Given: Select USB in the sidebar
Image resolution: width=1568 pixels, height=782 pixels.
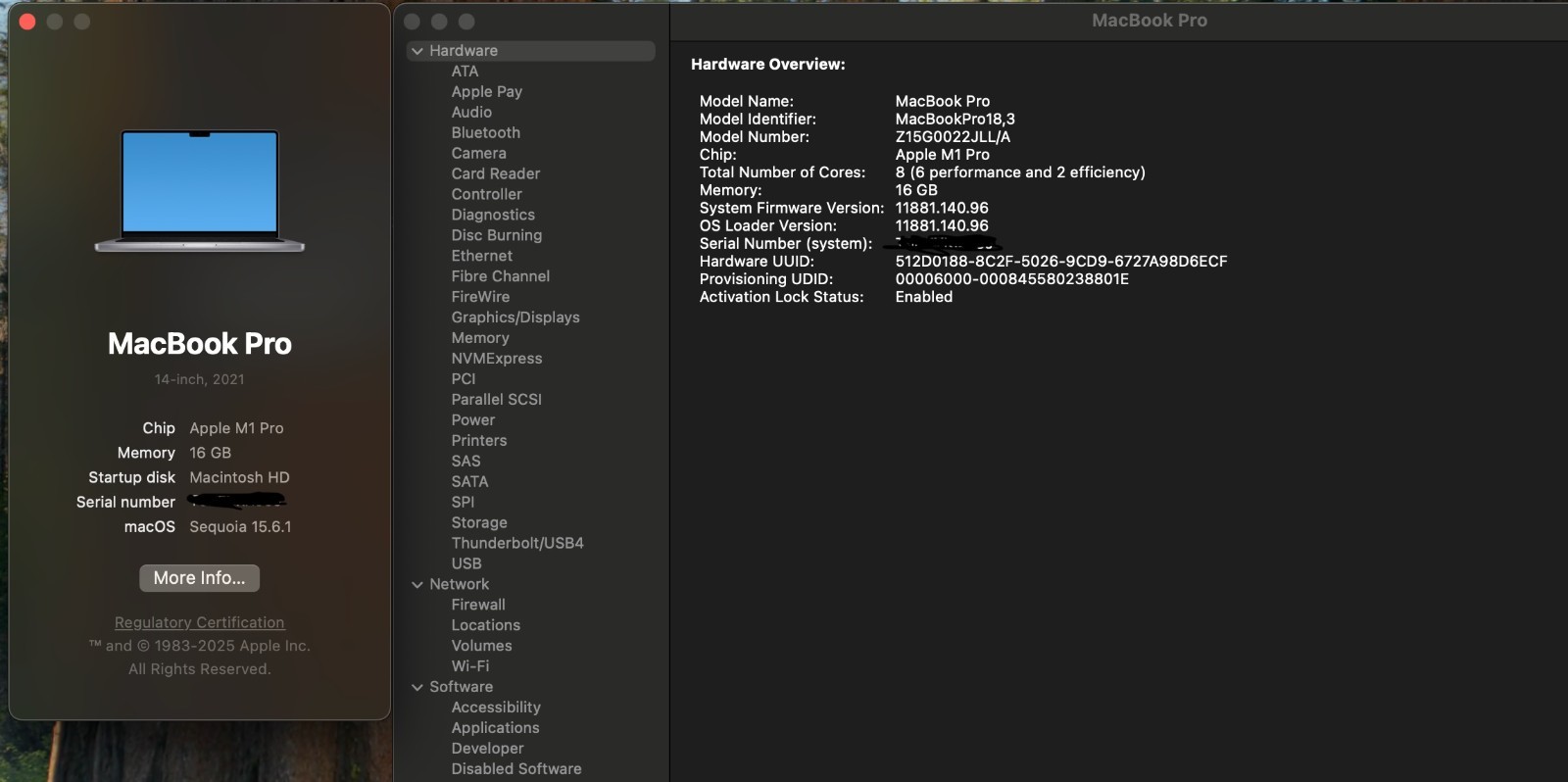Looking at the screenshot, I should pyautogui.click(x=465, y=564).
